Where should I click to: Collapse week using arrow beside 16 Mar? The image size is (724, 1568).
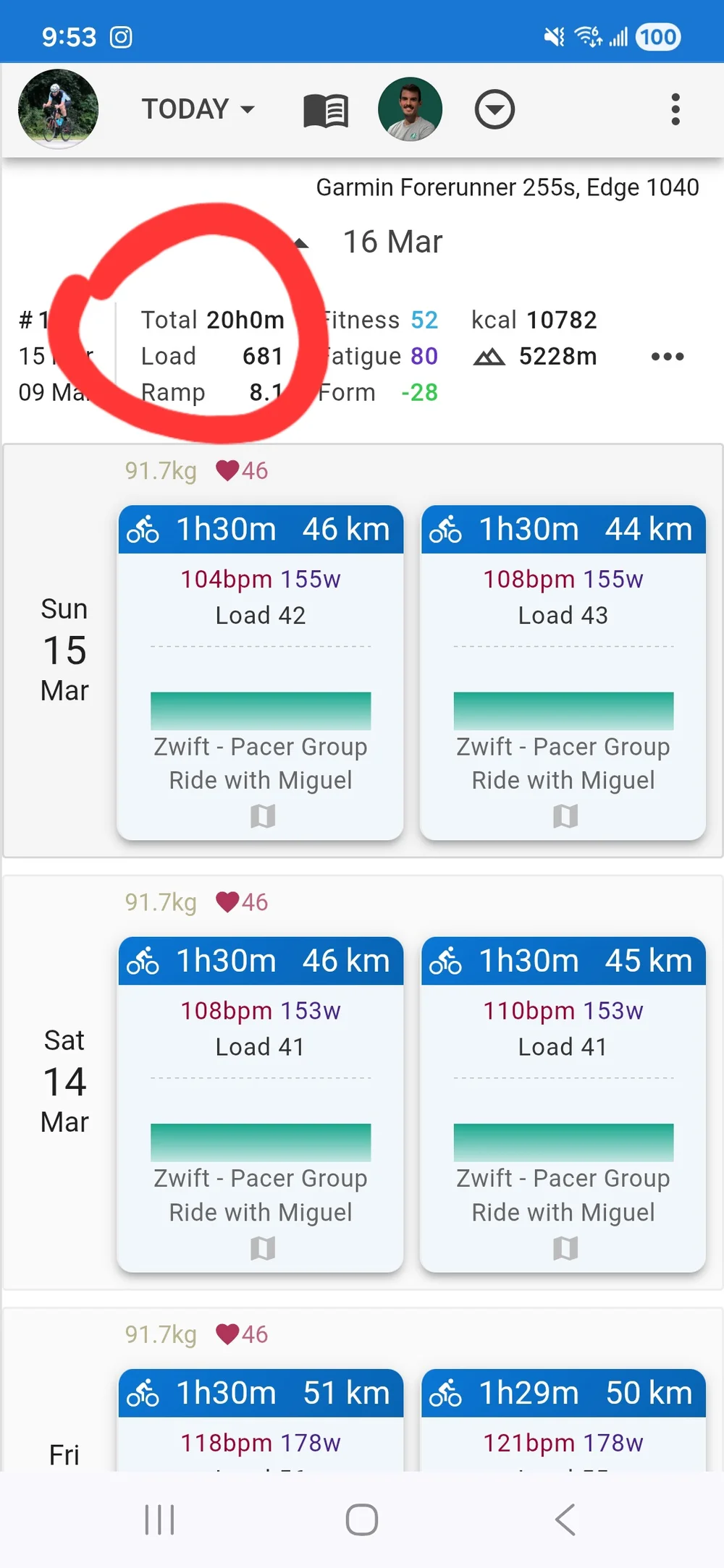[302, 244]
